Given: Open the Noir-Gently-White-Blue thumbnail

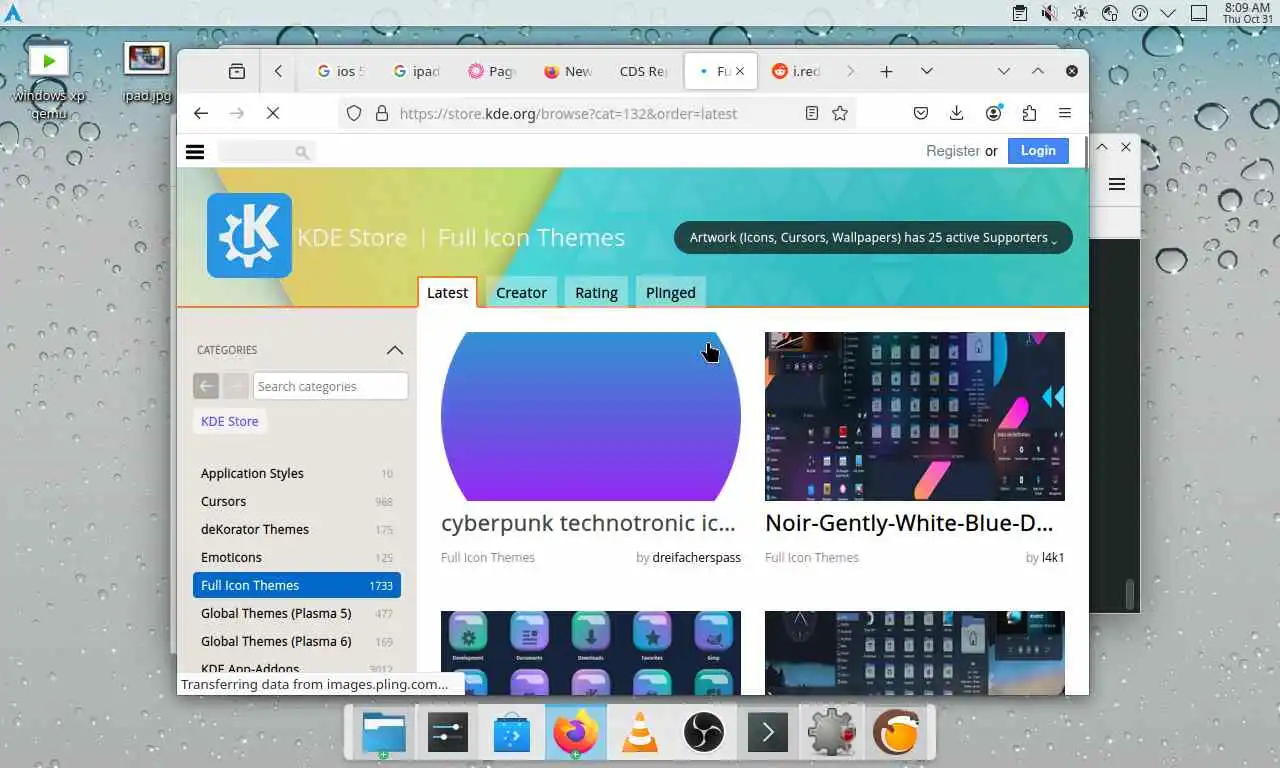Looking at the screenshot, I should 915,416.
